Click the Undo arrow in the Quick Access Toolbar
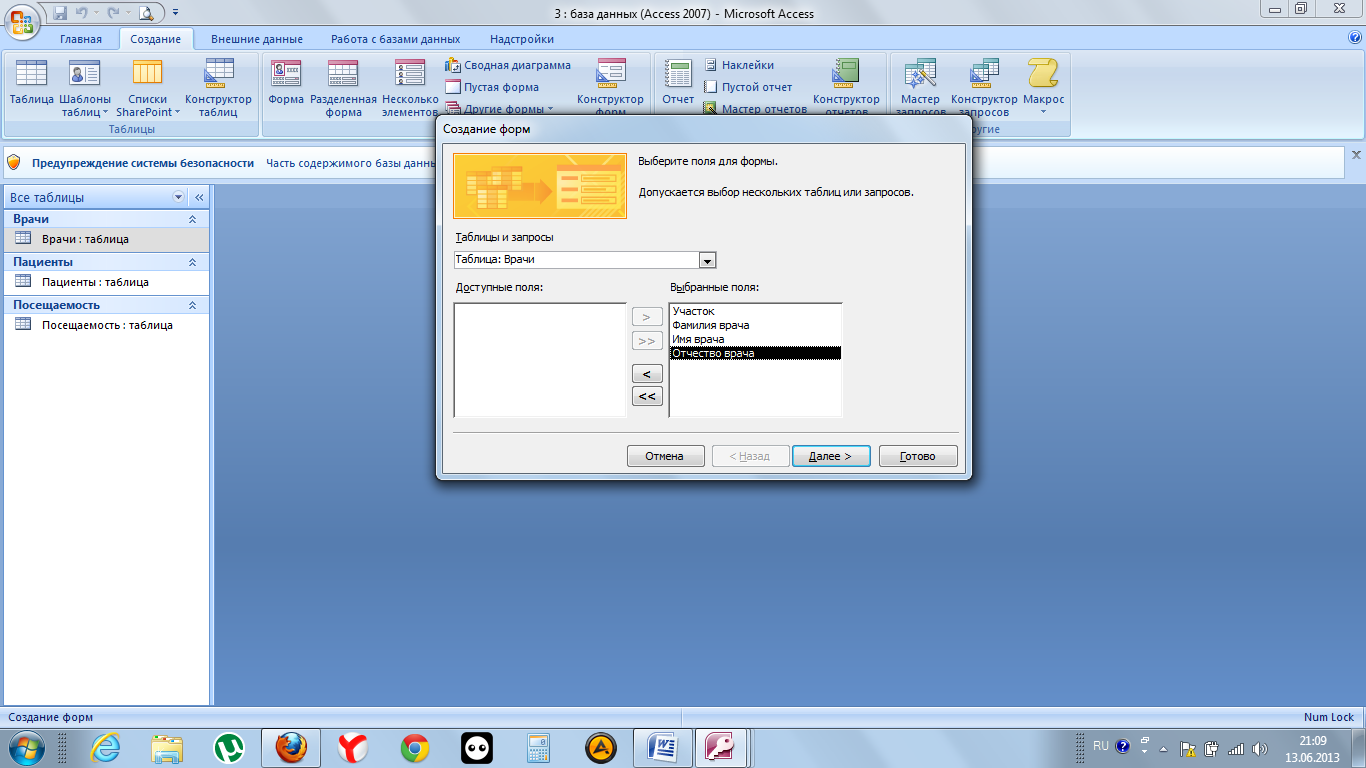The height and width of the screenshot is (768, 1366). [x=82, y=13]
